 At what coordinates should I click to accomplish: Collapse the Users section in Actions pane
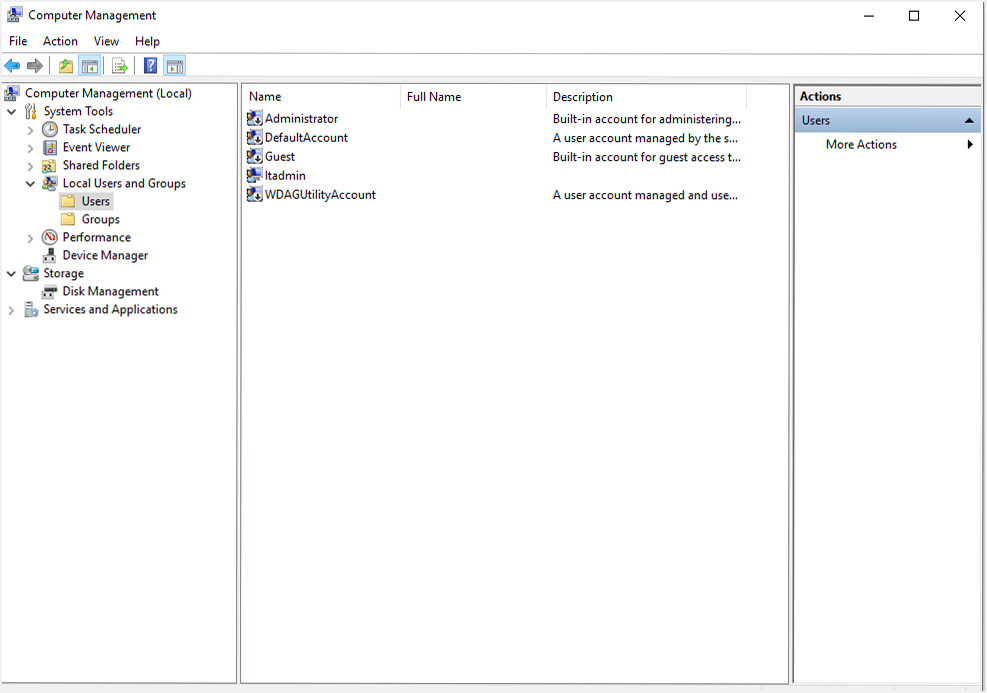tap(969, 119)
